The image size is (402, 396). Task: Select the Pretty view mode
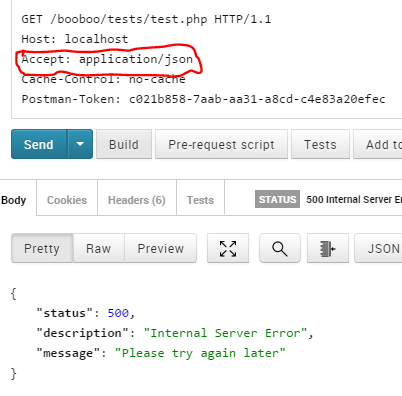(42, 248)
